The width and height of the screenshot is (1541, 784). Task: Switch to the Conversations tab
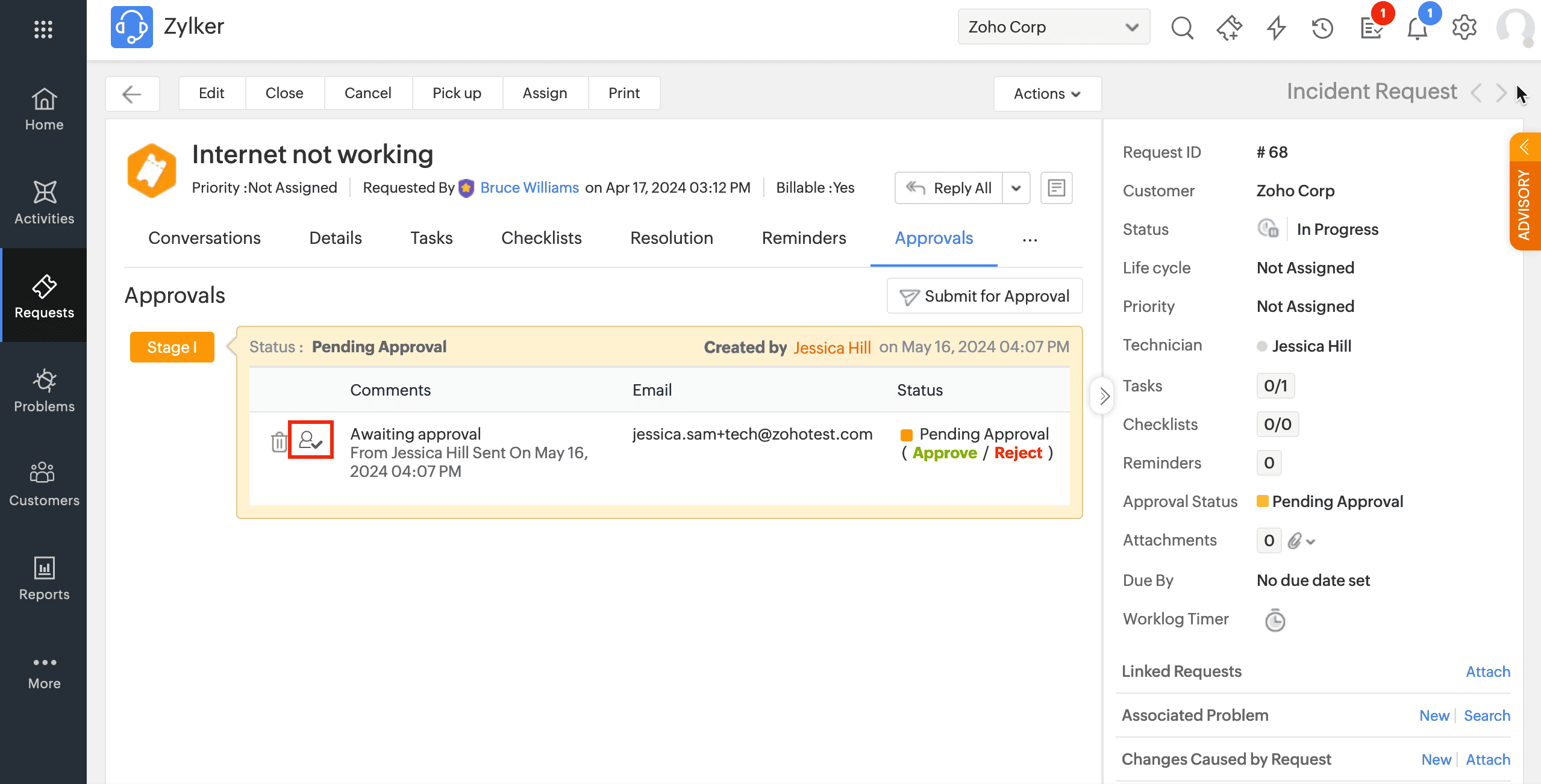(204, 238)
